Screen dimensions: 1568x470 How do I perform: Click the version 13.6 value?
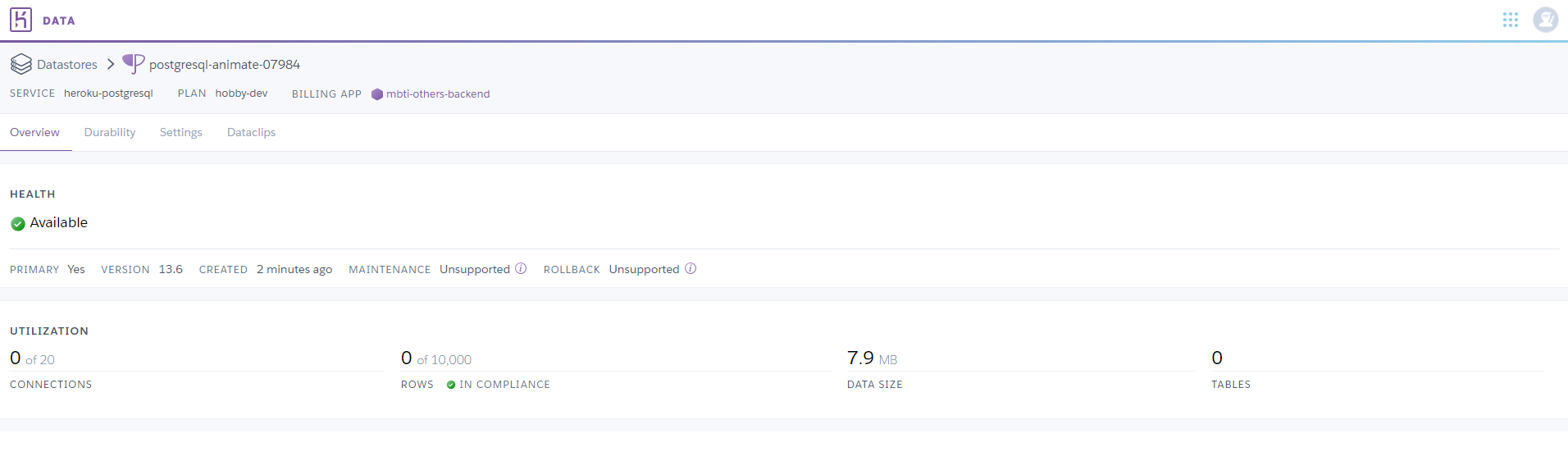coord(171,269)
